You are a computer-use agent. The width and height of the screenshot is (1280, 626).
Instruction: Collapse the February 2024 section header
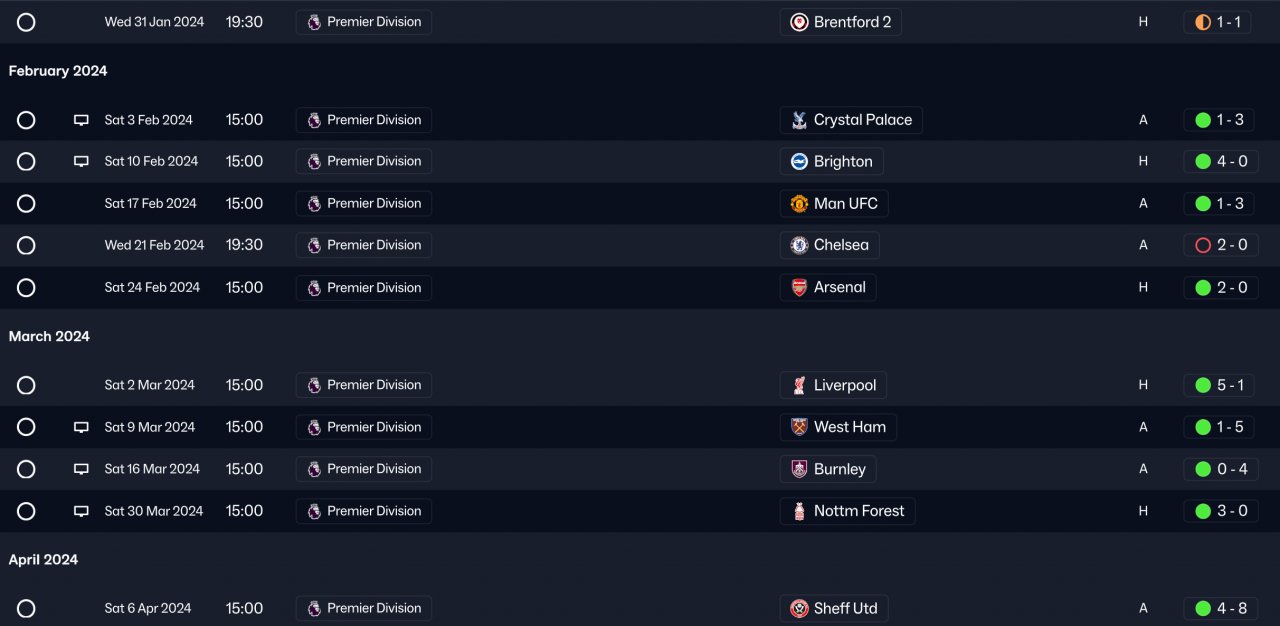58,71
